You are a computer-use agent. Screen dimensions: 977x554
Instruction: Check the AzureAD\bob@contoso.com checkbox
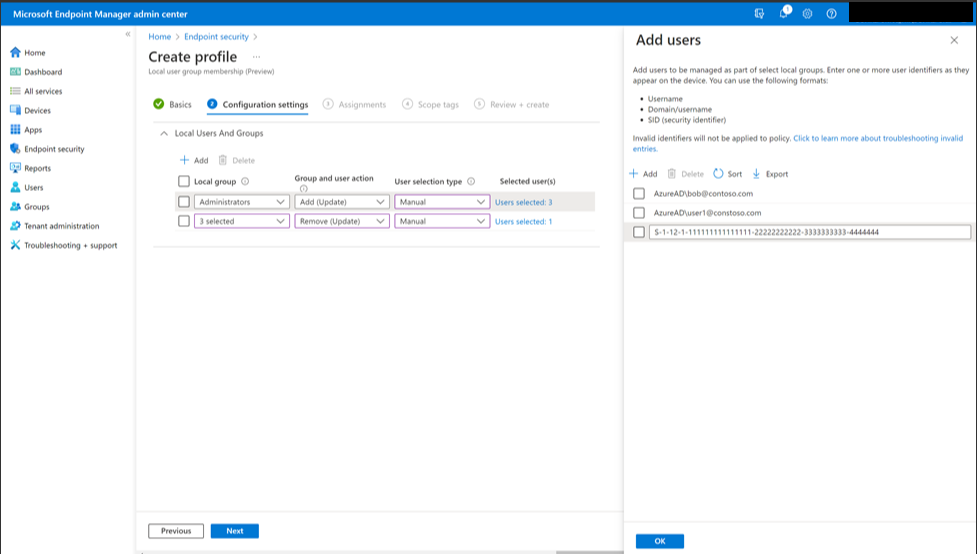639,194
